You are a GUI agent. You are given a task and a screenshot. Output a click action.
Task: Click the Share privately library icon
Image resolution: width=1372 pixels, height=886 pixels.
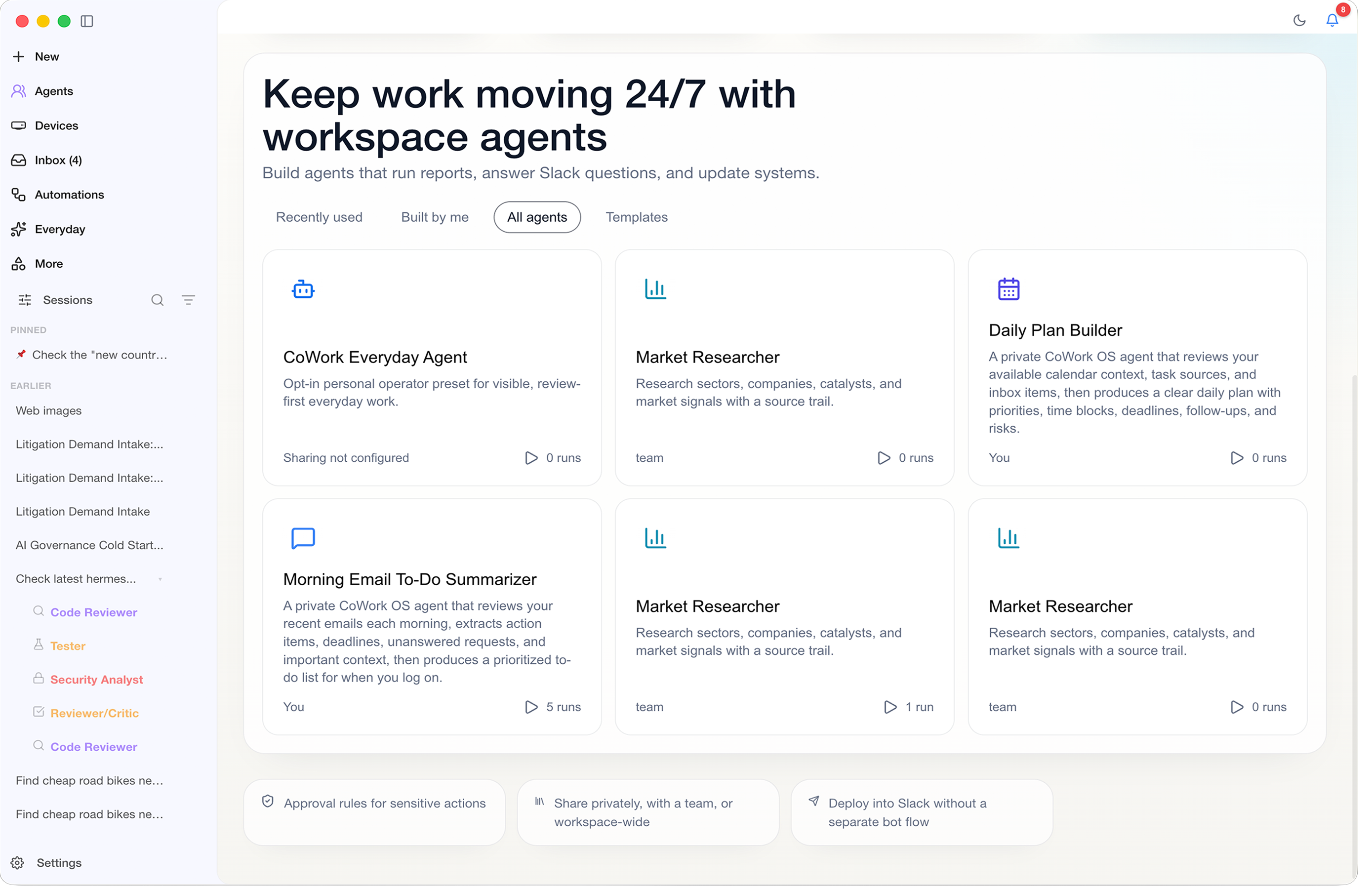pyautogui.click(x=540, y=801)
